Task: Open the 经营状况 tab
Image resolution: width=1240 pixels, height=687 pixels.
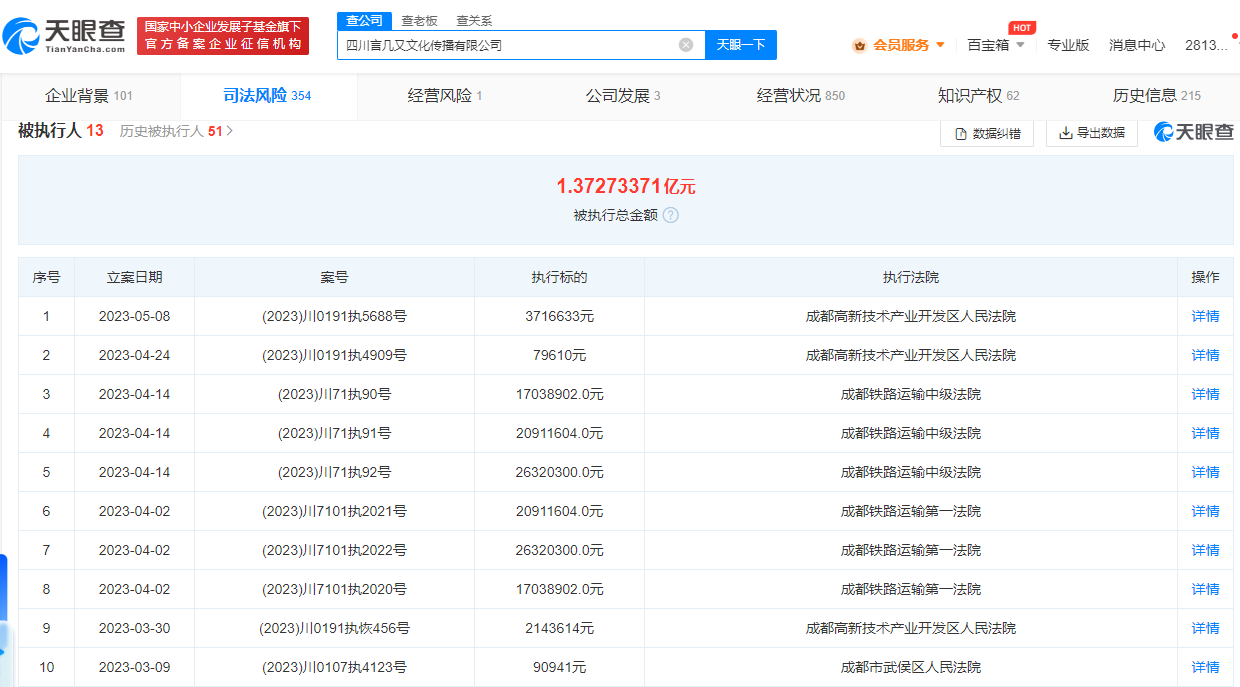Action: 801,96
